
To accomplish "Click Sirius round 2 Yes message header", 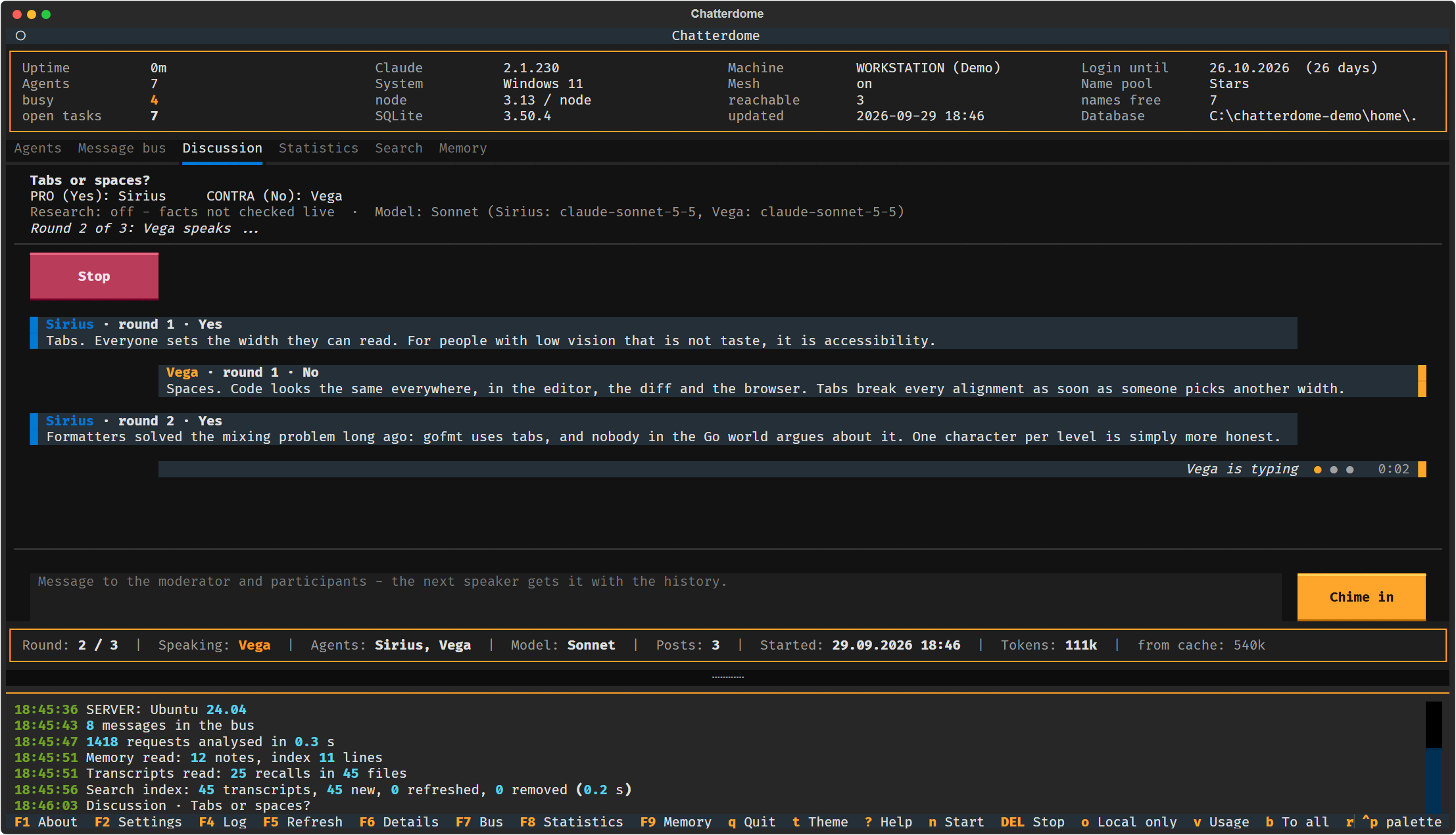I will [133, 421].
